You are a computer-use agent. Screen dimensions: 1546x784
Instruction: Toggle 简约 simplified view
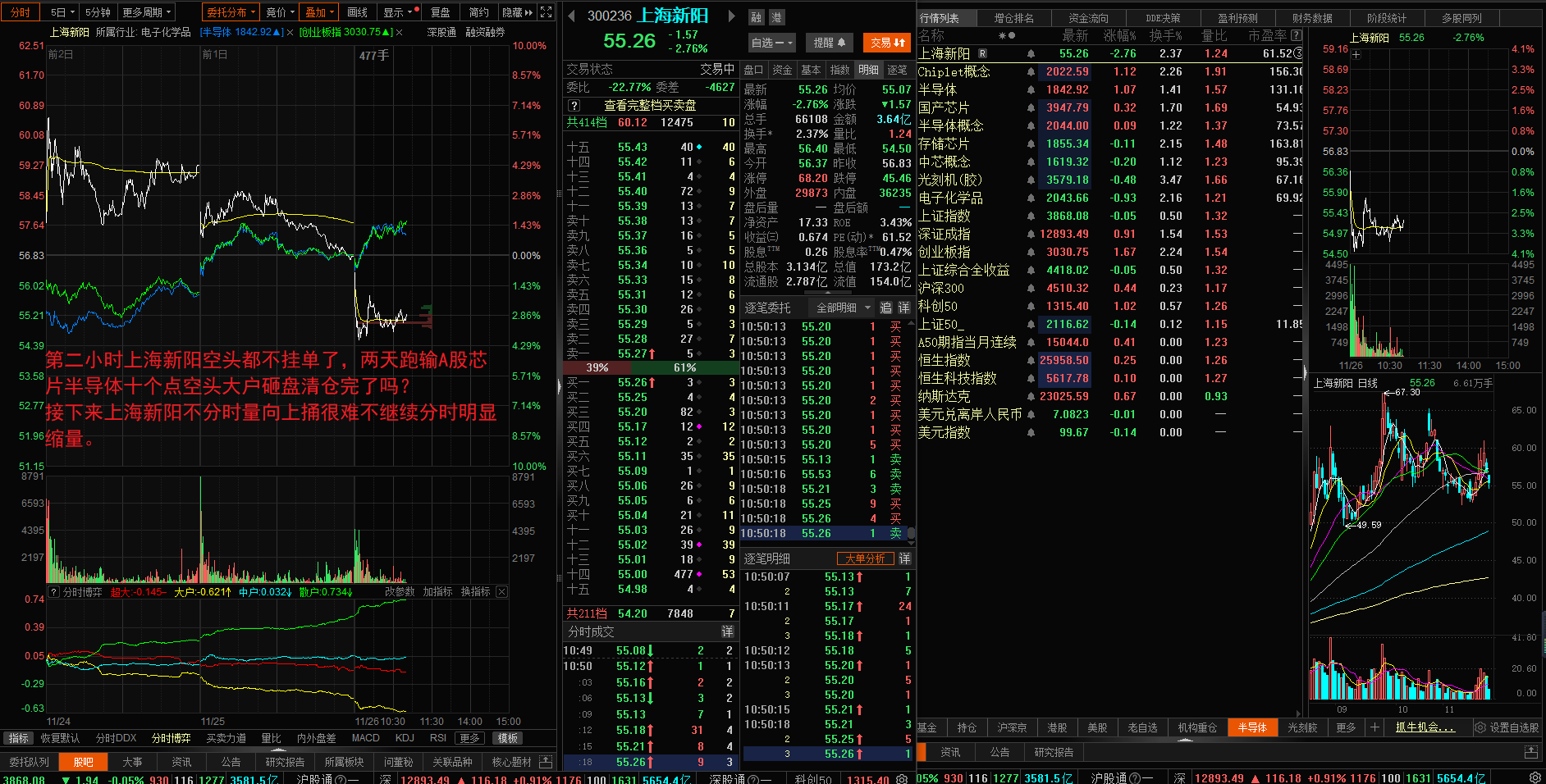click(479, 12)
